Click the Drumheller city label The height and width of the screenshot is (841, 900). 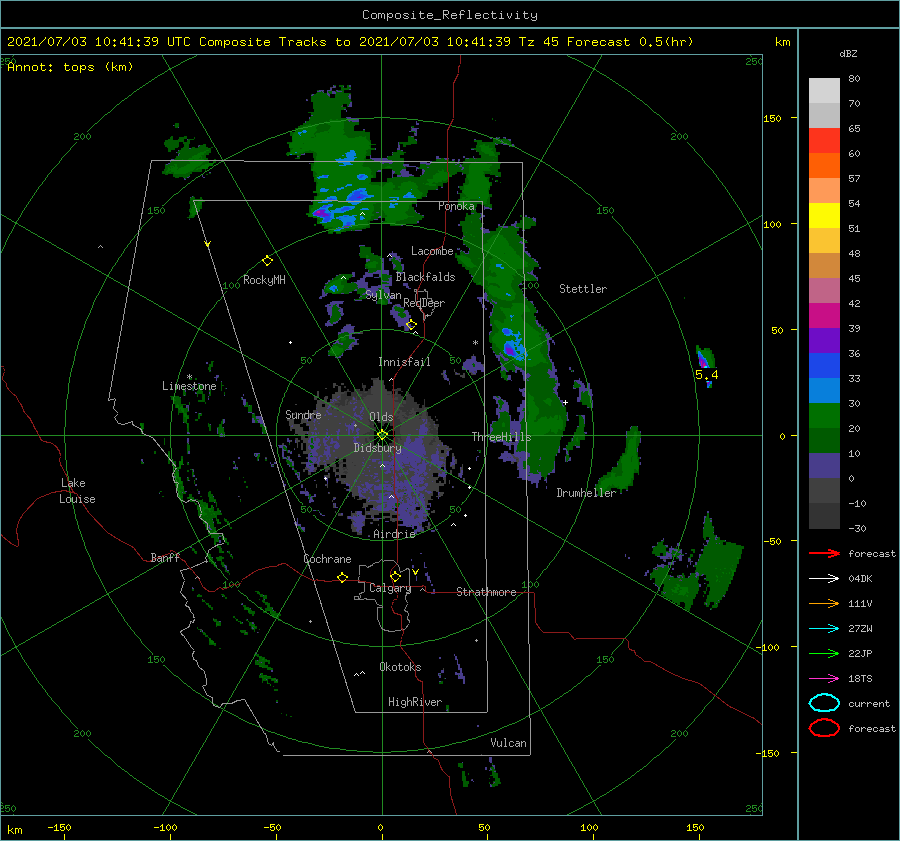click(586, 493)
